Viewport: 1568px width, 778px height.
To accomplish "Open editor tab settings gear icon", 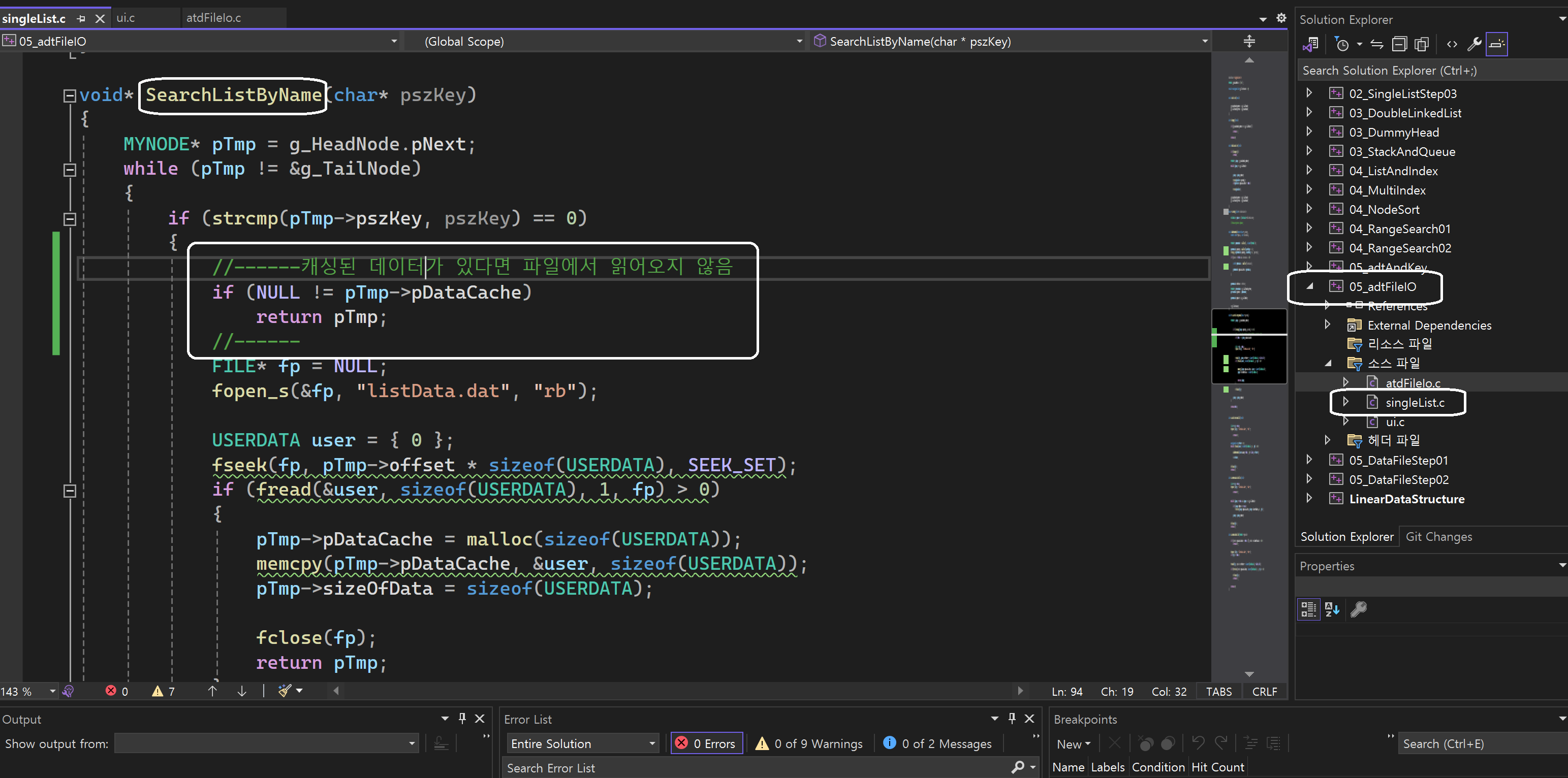I will tap(1281, 18).
